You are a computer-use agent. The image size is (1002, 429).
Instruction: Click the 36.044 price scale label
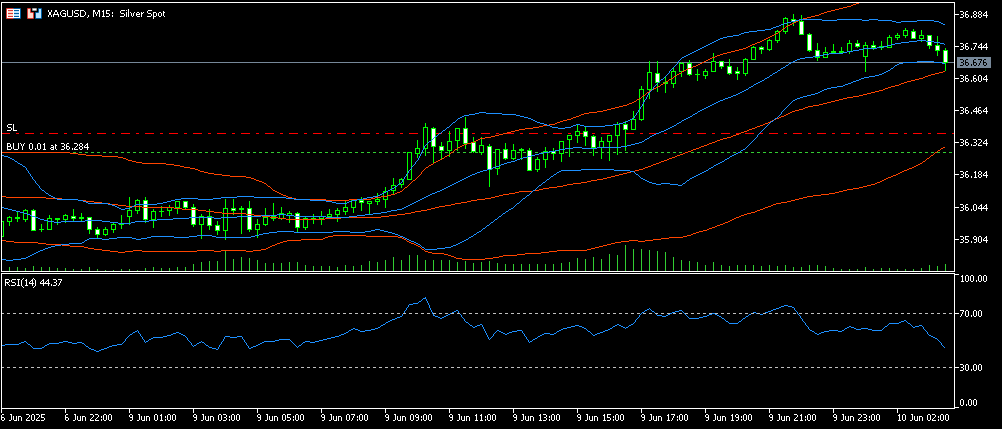coord(974,208)
